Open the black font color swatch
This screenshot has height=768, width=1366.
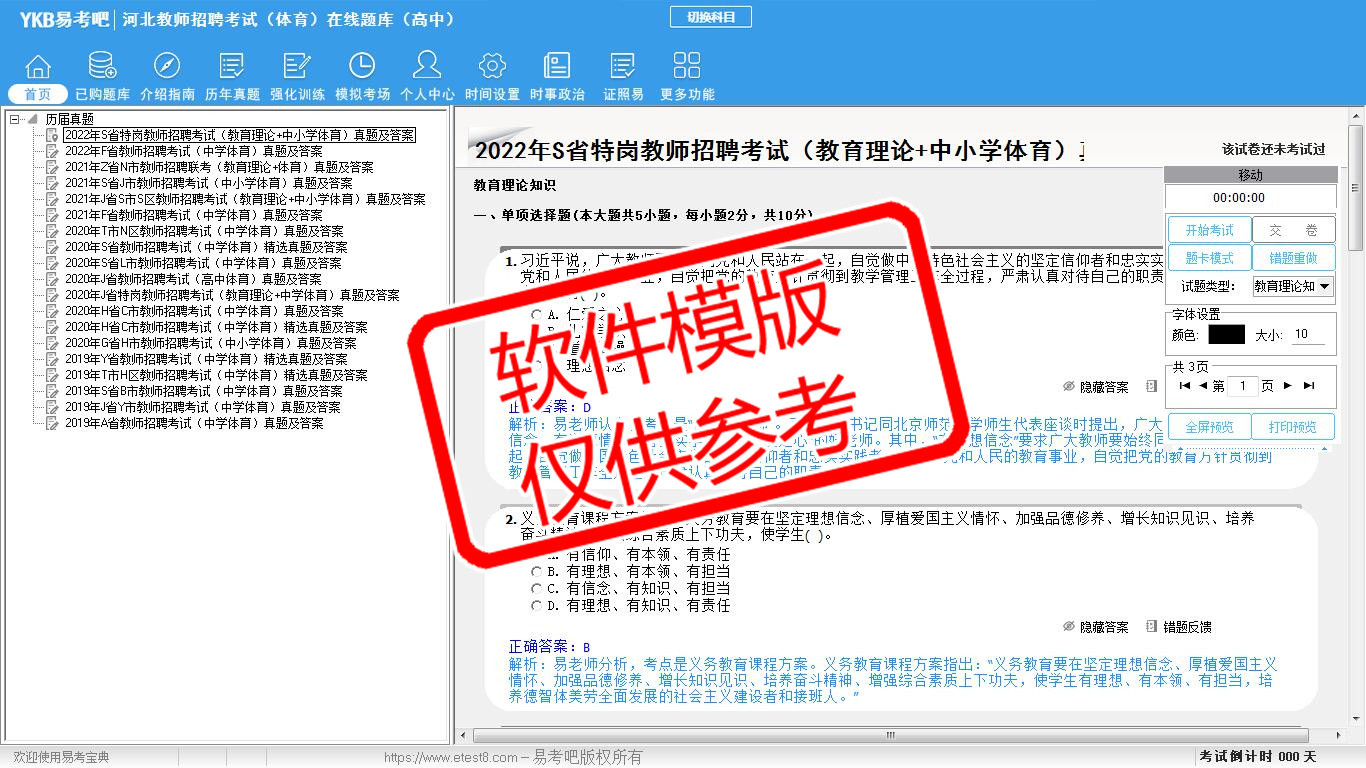(1226, 335)
